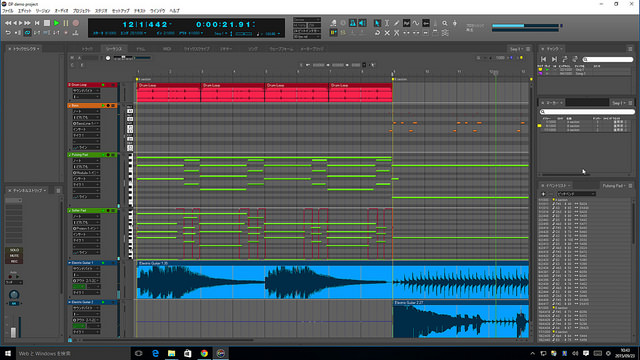Select the first Drum Loop clip in timeline
This screenshot has height=360, width=640.
(x=169, y=93)
